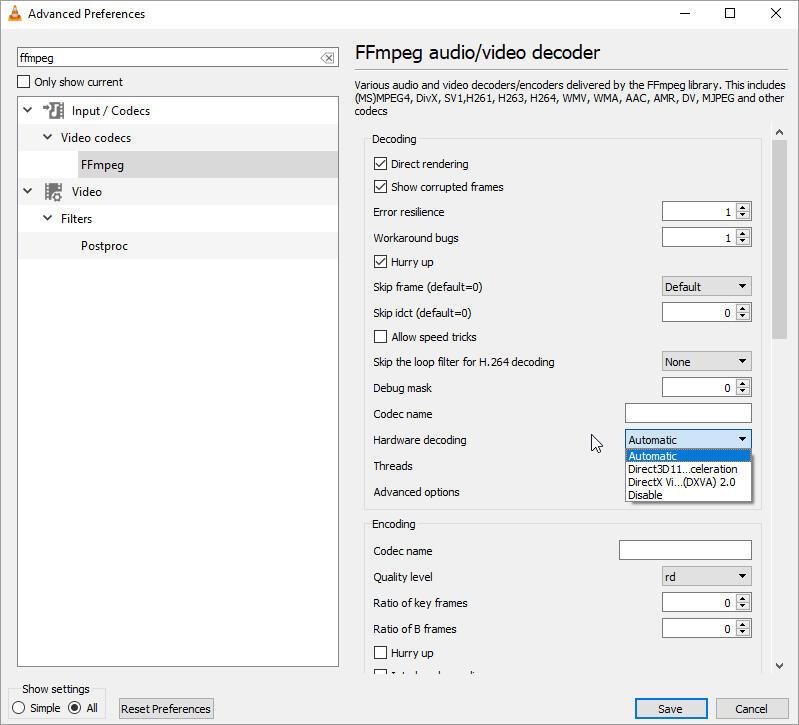
Task: Collapse the Video codecs node
Action: pyautogui.click(x=47, y=137)
